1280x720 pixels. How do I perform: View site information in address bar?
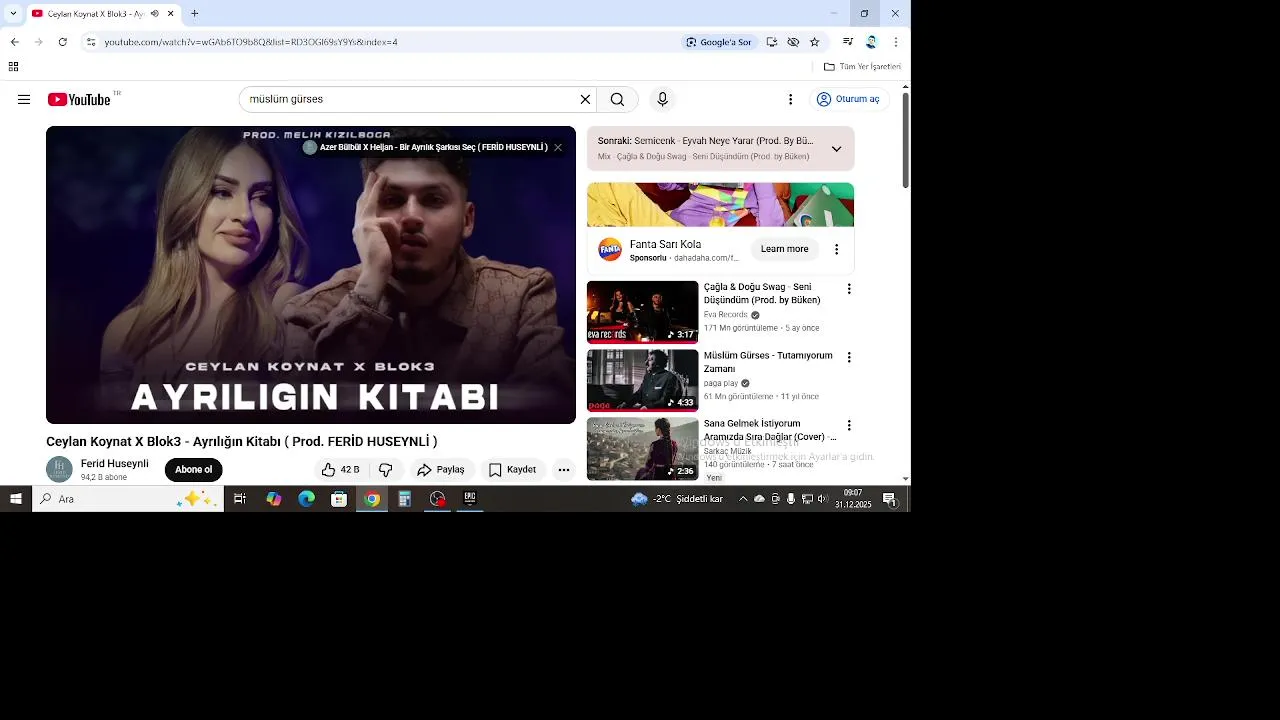pos(91,42)
